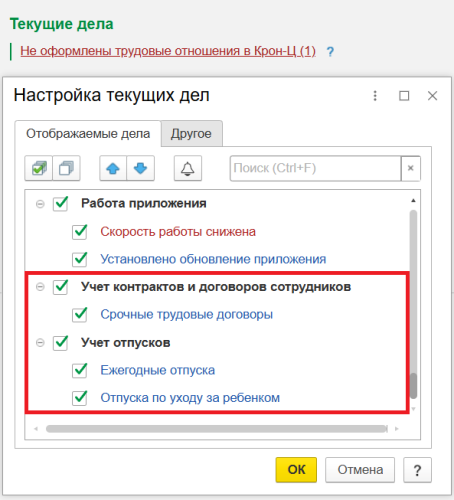Select the Срочные трудовые договоры row text
This screenshot has height=500, width=454.
tap(187, 314)
